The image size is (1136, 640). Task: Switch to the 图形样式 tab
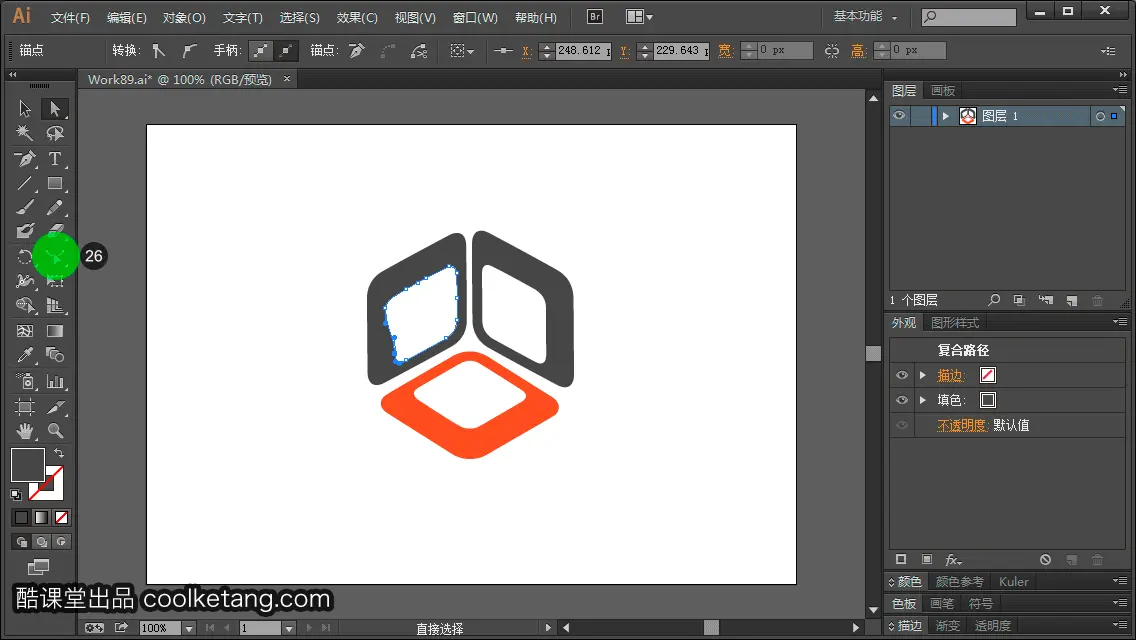coord(955,323)
